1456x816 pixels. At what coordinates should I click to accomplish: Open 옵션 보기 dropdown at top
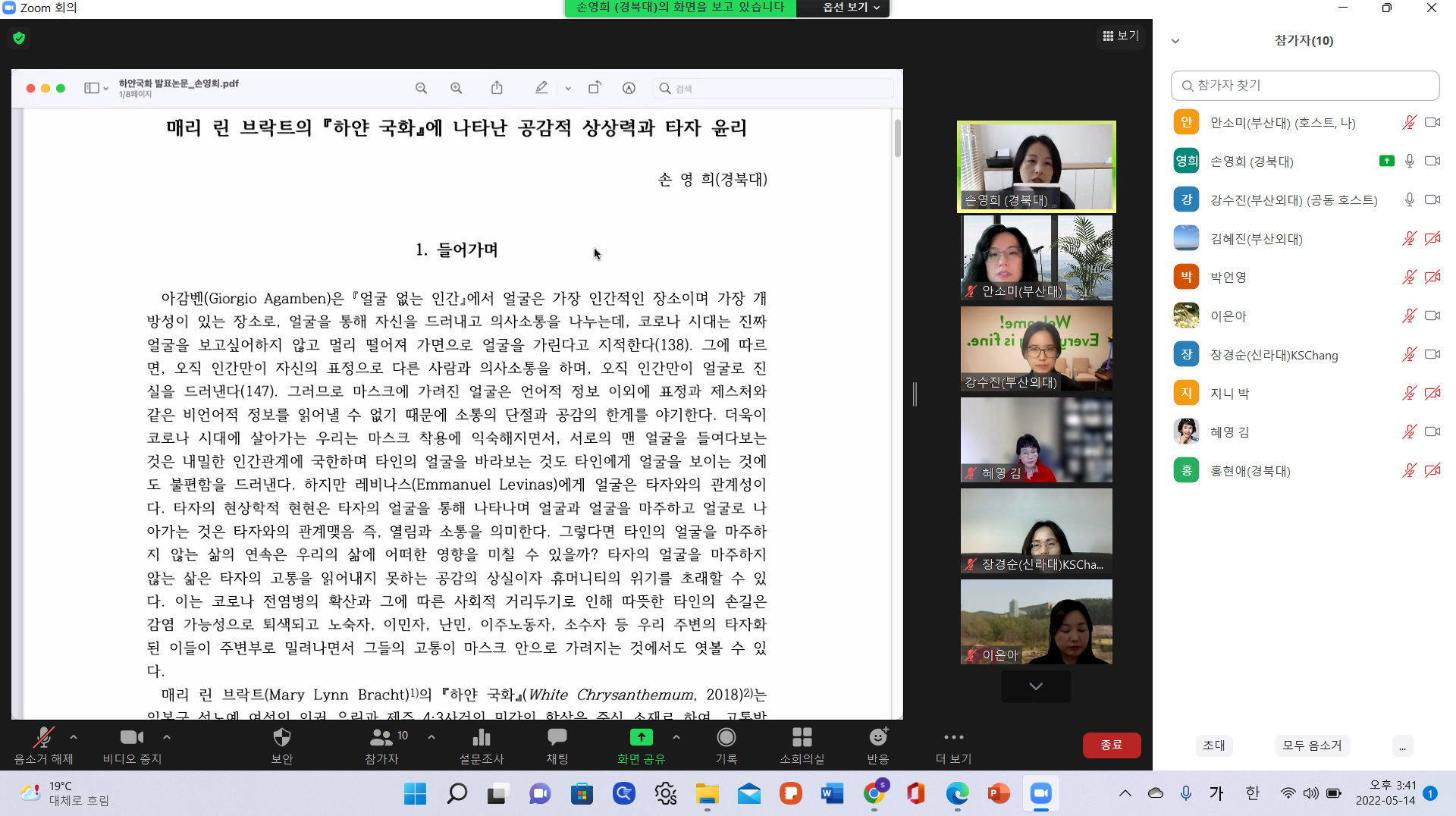point(851,8)
